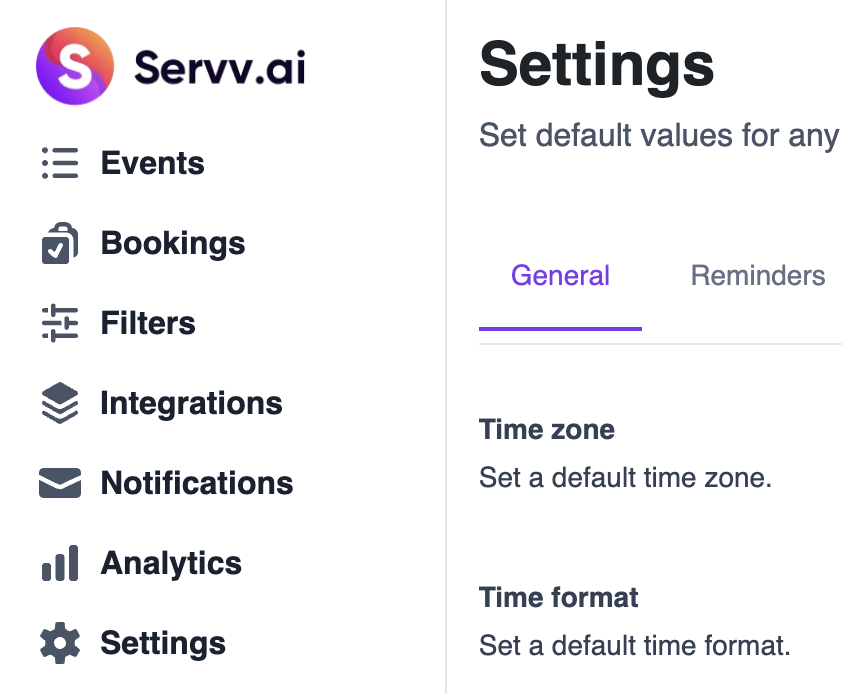Image resolution: width=842 pixels, height=694 pixels.
Task: View Analytics
Action: [x=170, y=562]
